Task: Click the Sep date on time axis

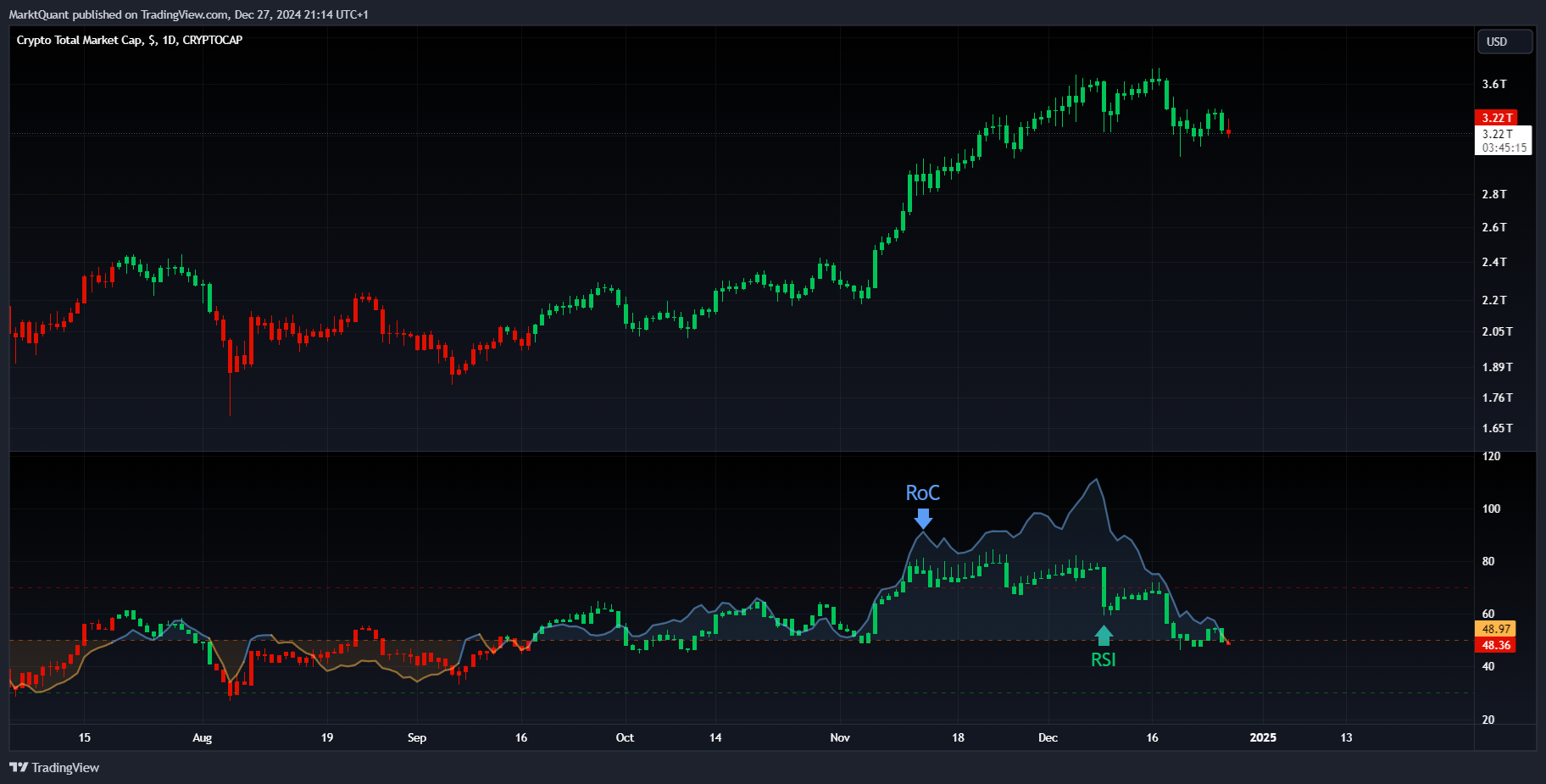Action: click(x=417, y=737)
